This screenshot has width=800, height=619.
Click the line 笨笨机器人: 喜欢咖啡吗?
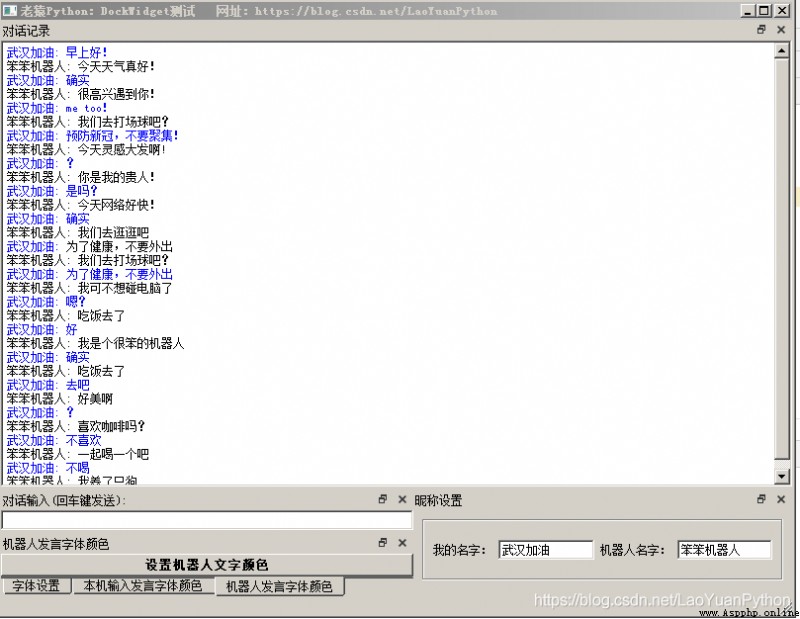(76, 426)
